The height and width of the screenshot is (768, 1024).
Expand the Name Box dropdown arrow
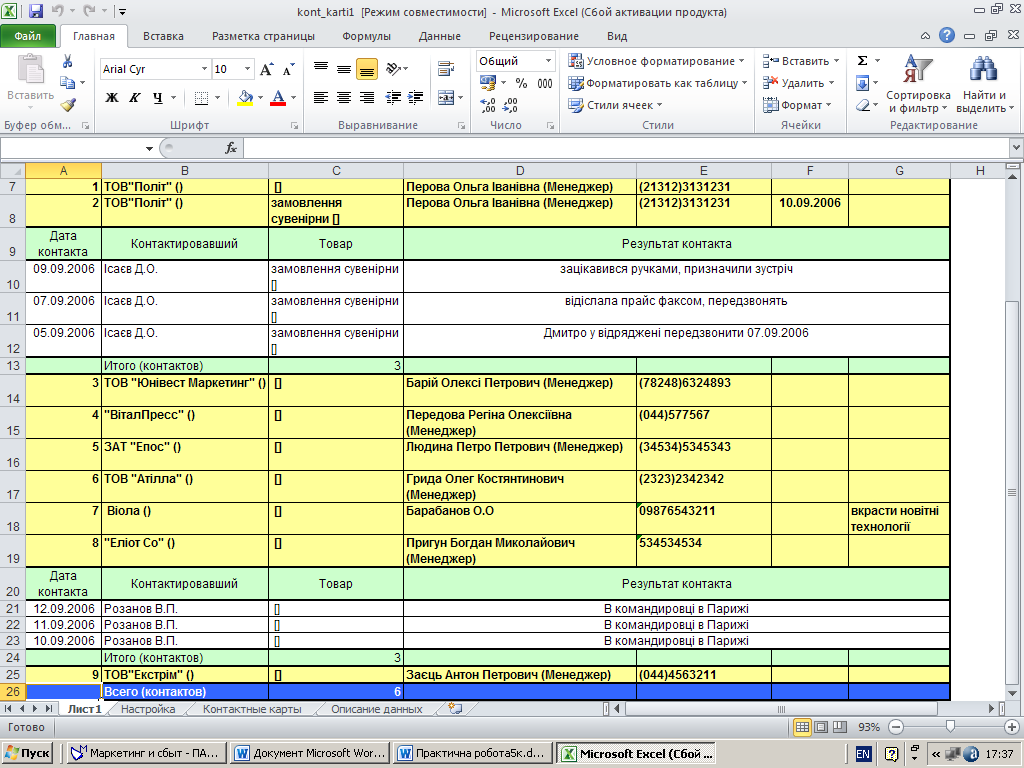click(x=149, y=149)
